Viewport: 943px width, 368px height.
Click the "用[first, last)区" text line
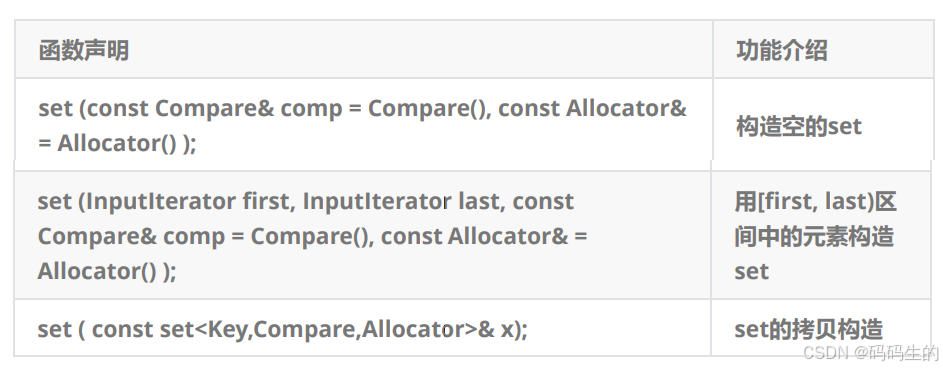tap(816, 201)
